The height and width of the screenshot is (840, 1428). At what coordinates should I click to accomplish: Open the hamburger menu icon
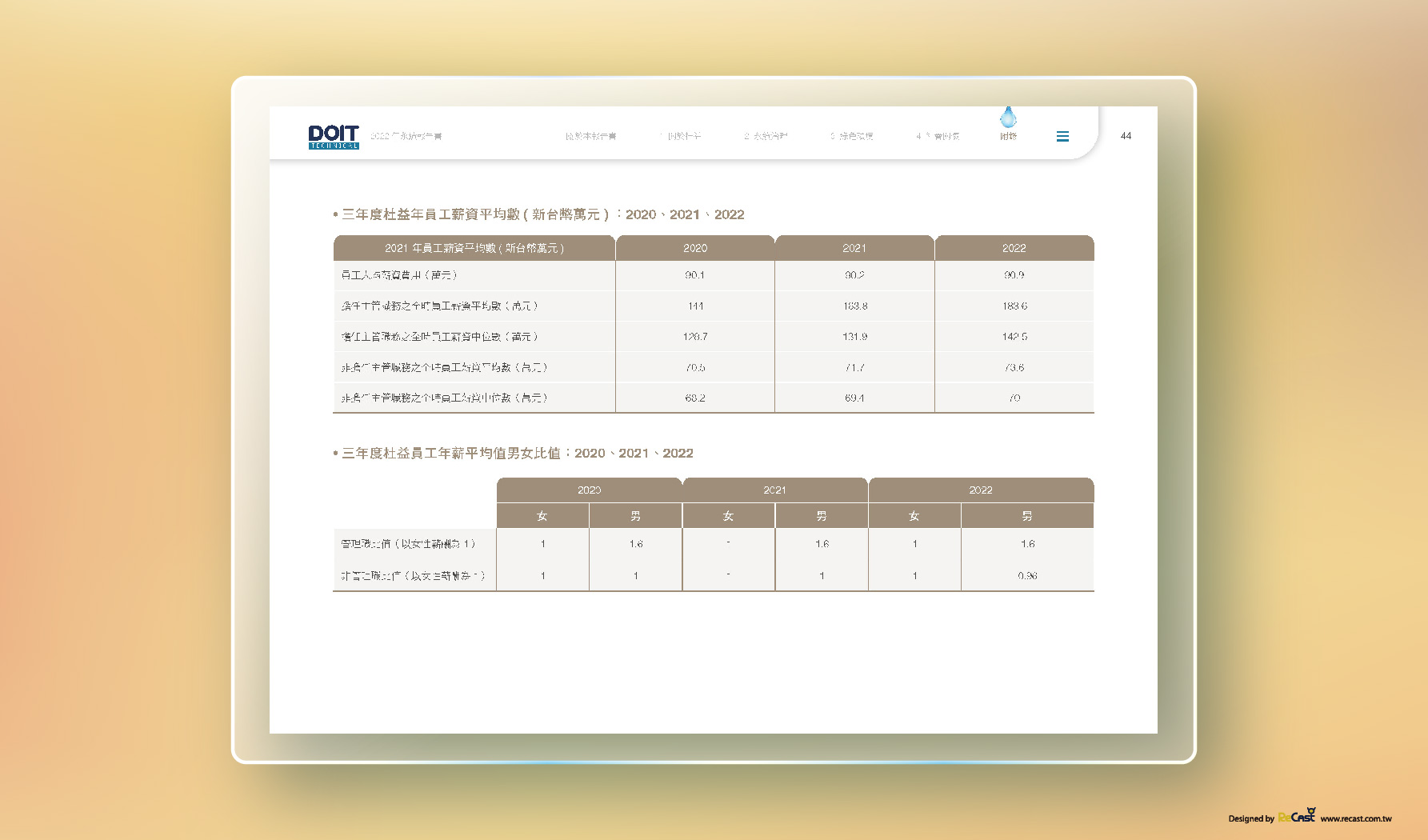[x=1062, y=137]
